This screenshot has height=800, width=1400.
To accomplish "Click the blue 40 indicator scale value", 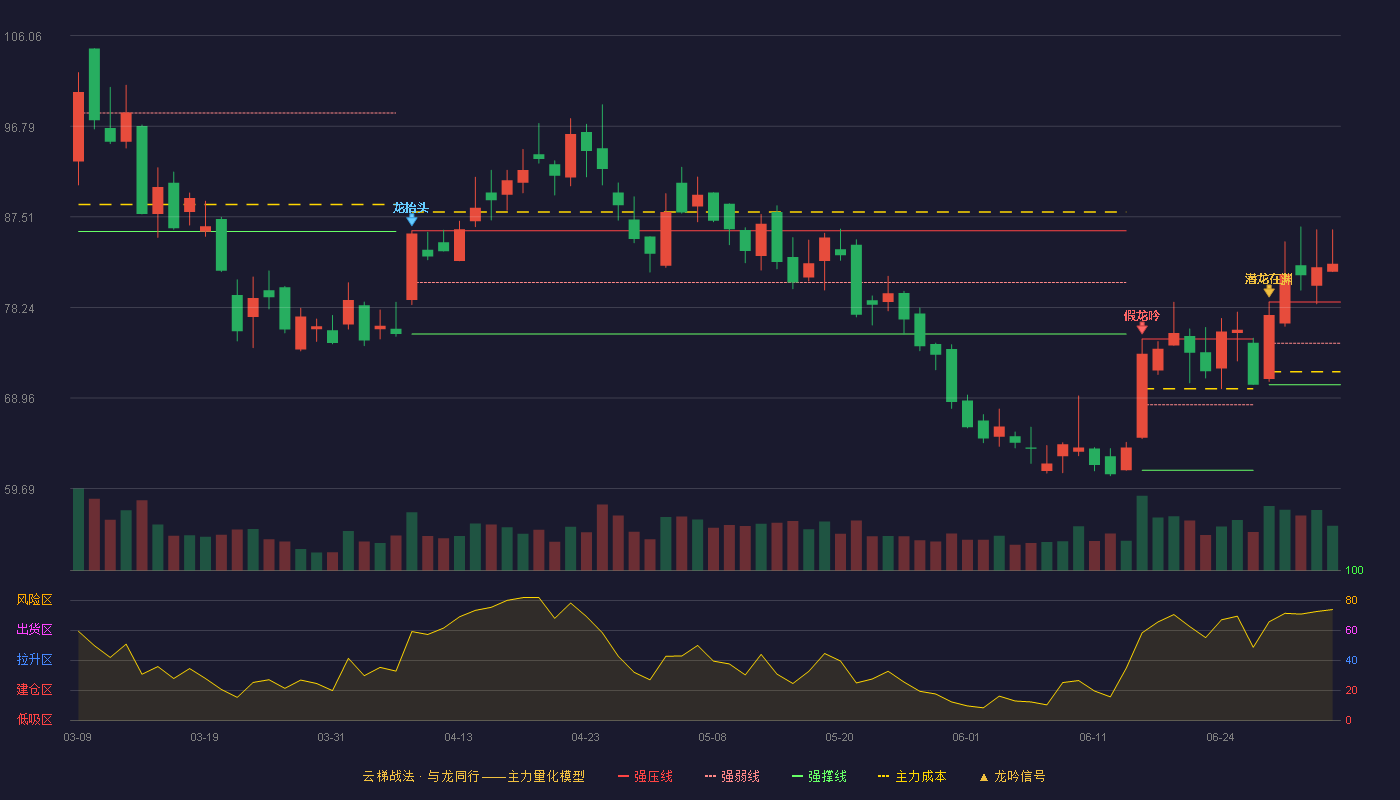I will [1351, 661].
